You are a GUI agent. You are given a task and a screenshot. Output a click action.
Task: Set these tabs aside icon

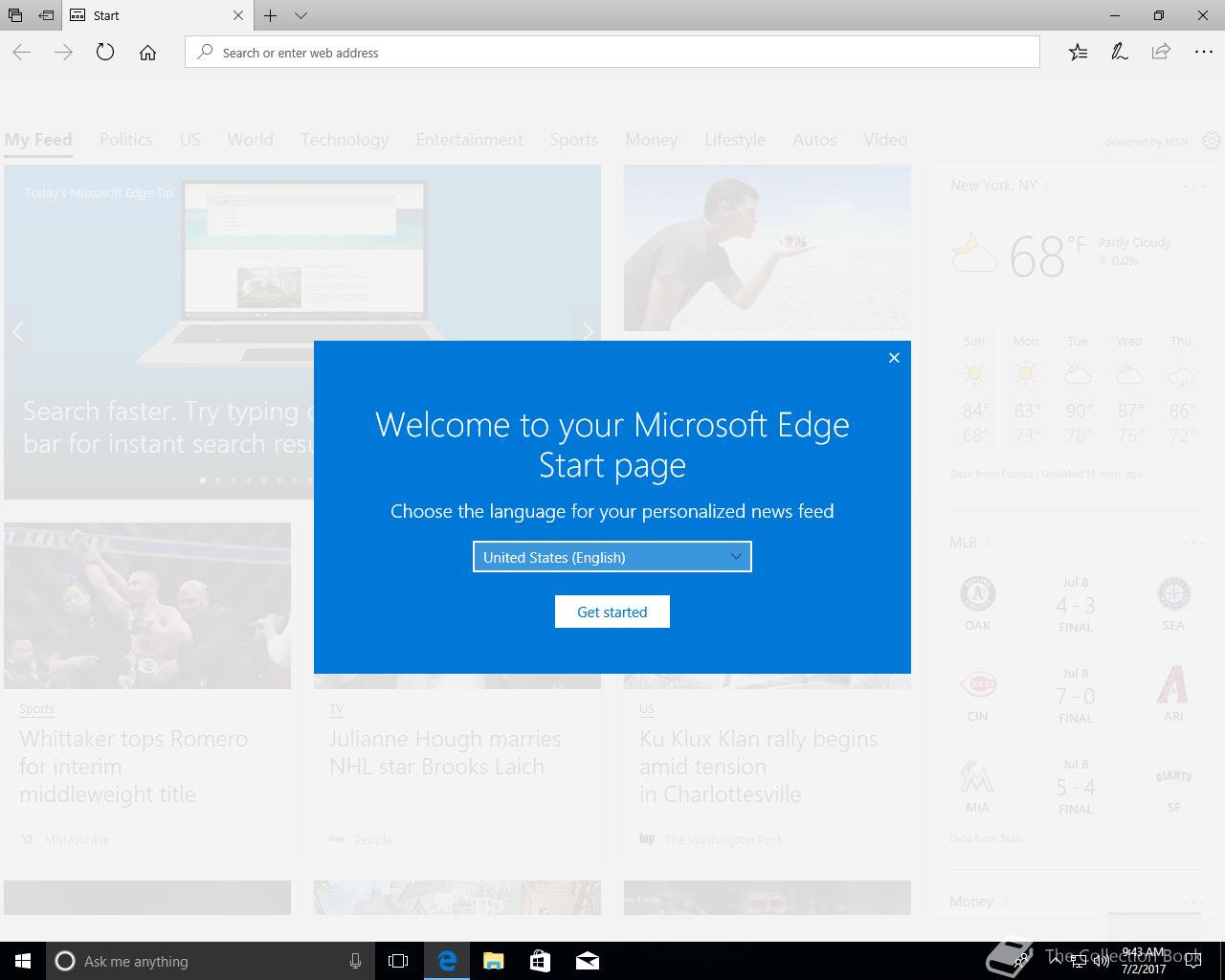(x=46, y=15)
